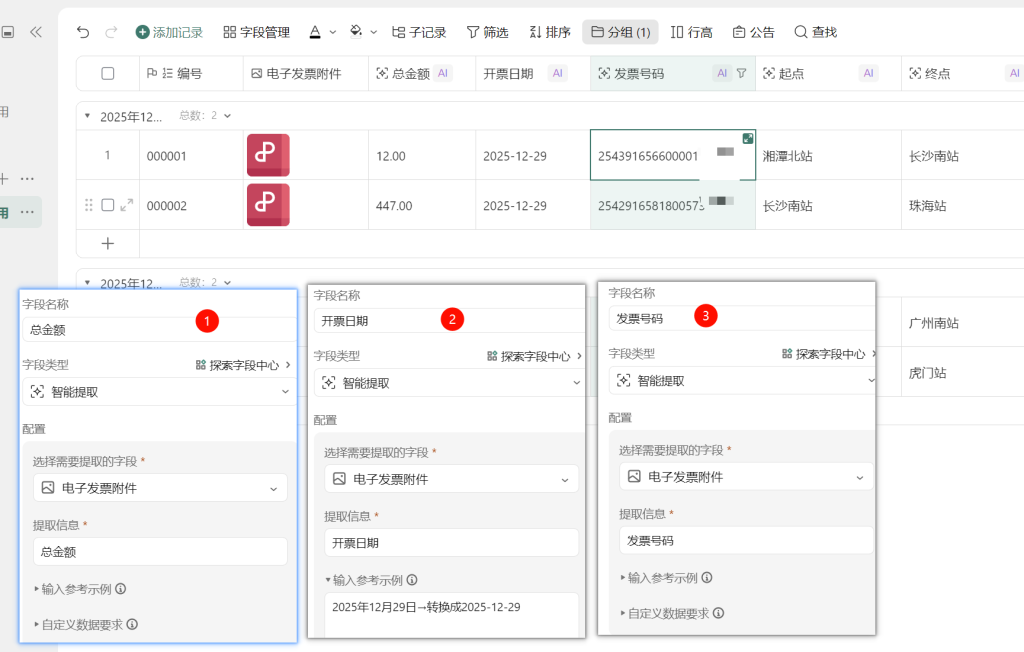This screenshot has width=1024, height=652.
Task: Open 电子发票附件 dropdown in panel 3
Action: (746, 476)
